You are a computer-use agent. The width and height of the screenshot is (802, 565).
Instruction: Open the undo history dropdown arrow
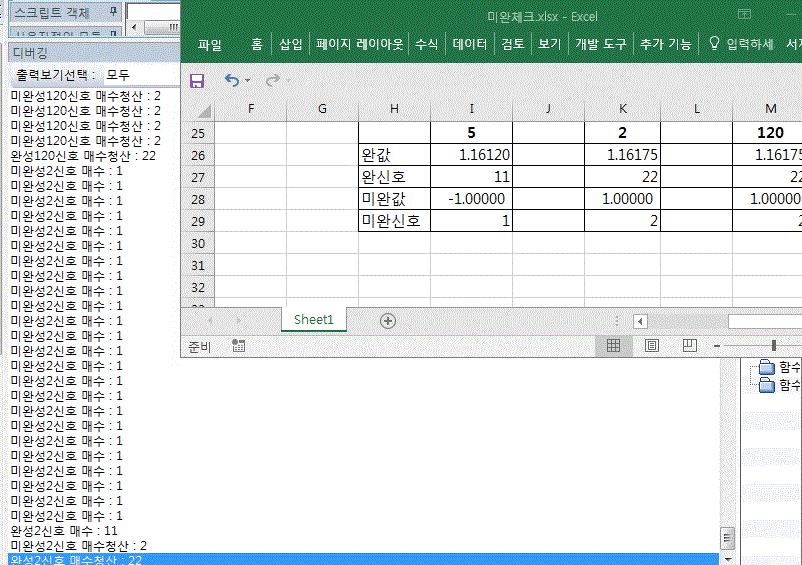248,80
